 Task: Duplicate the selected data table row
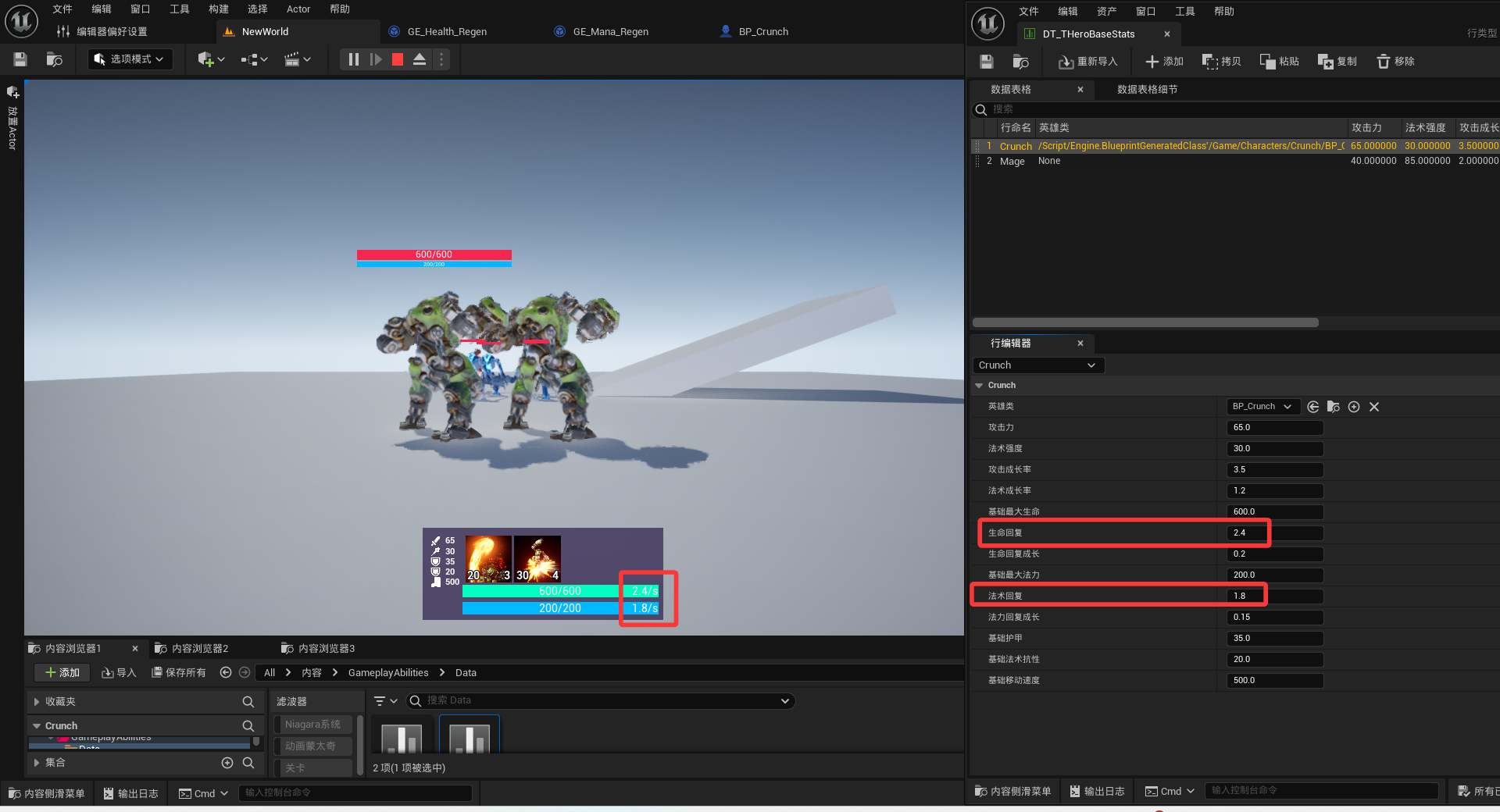point(1337,62)
